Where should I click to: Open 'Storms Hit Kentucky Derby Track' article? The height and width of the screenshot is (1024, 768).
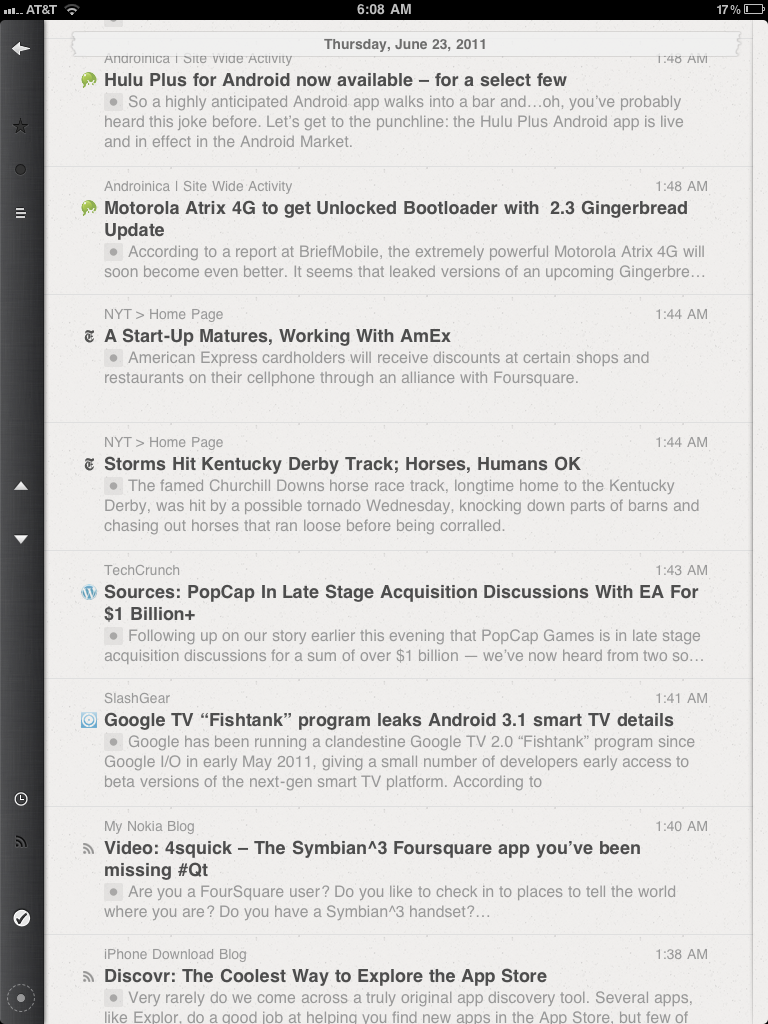point(342,464)
